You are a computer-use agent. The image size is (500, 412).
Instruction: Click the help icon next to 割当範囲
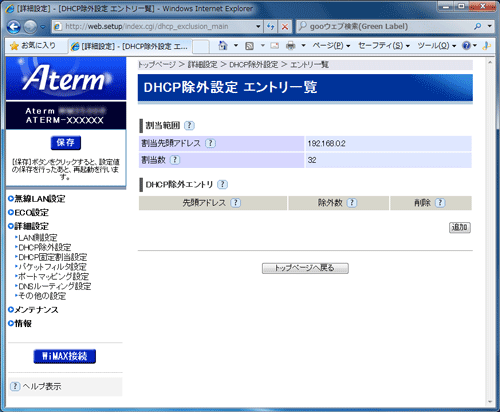pos(189,126)
